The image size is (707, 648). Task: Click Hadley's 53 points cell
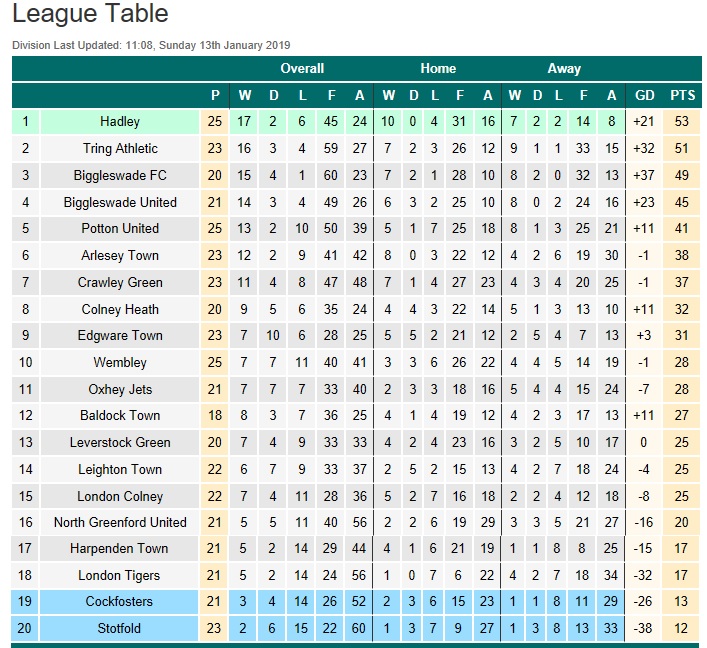pos(681,121)
